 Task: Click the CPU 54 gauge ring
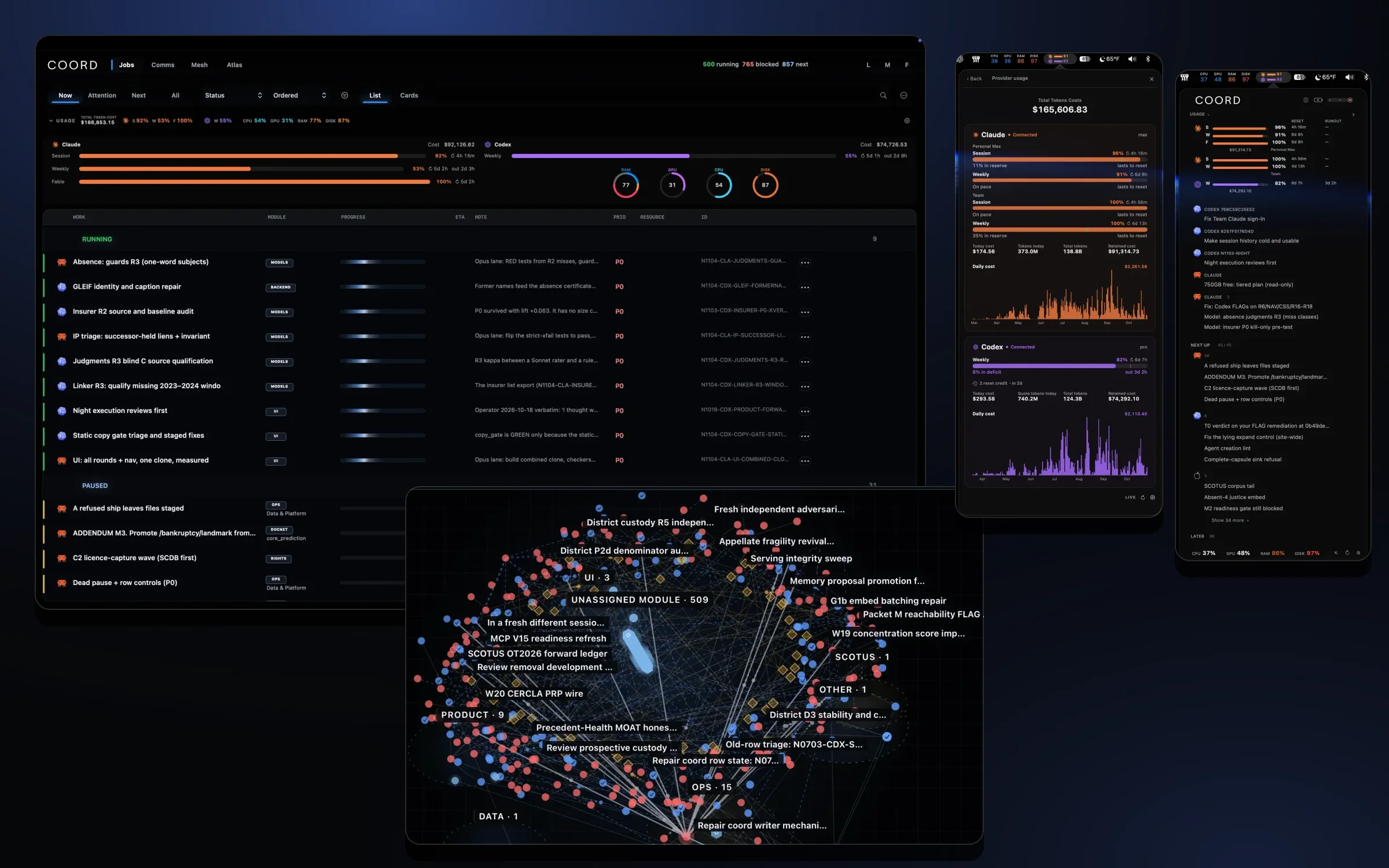(719, 185)
